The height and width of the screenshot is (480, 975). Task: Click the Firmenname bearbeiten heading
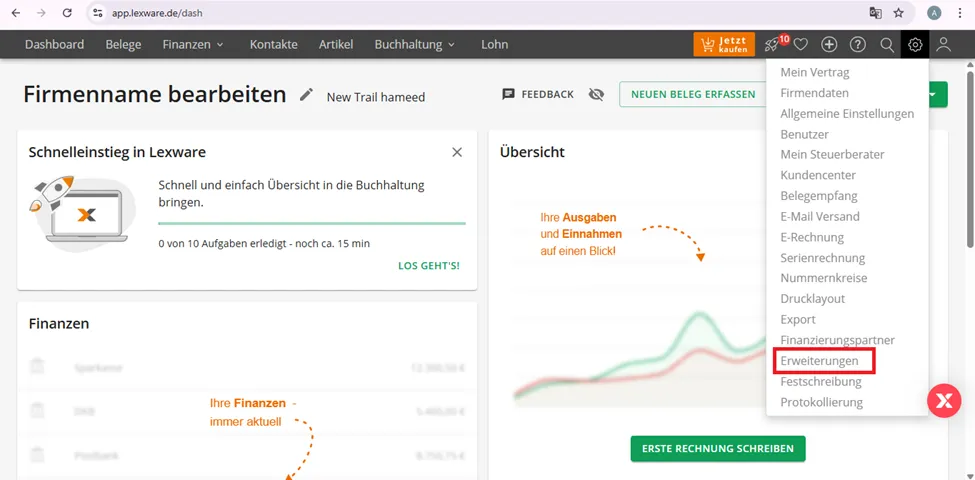pyautogui.click(x=155, y=95)
